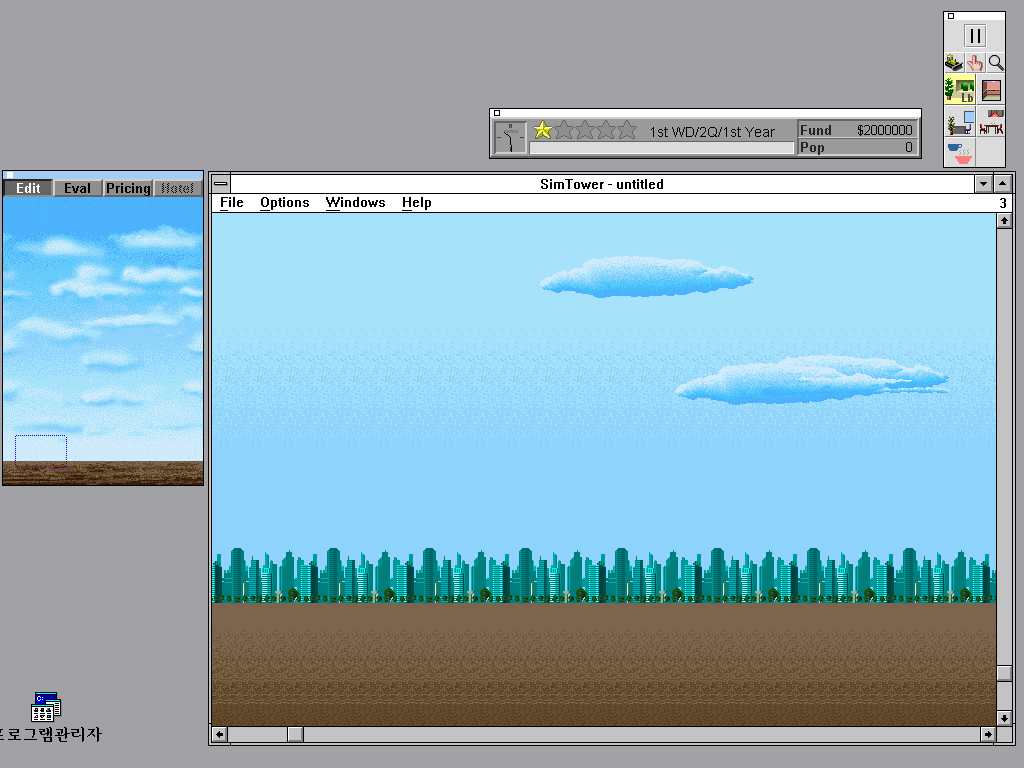Select the floor/stairs build tool

[991, 89]
